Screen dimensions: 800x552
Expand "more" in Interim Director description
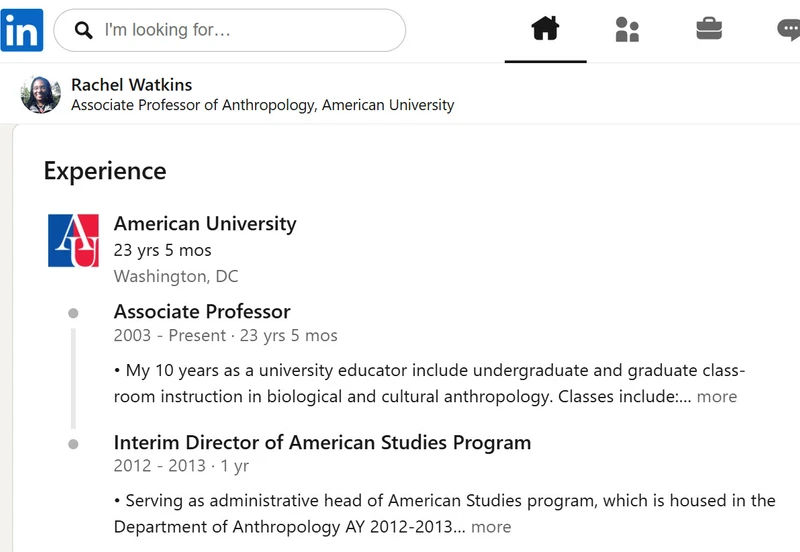click(491, 526)
